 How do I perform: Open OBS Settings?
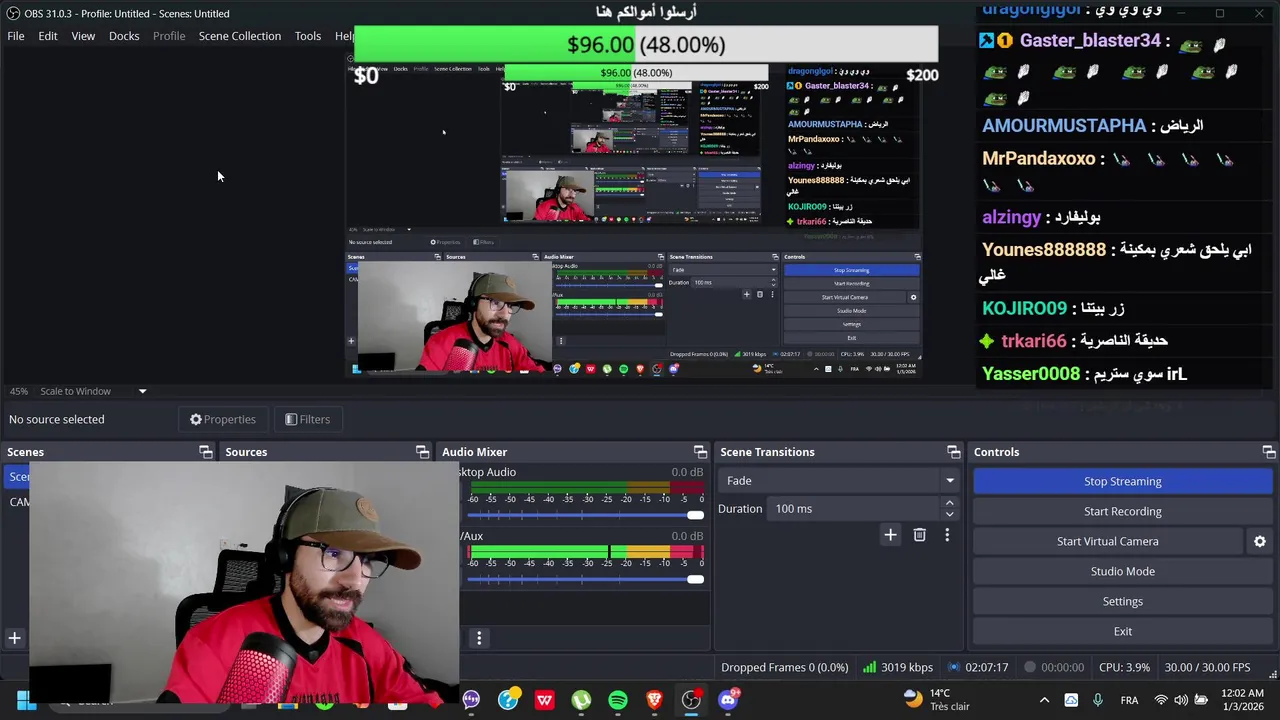click(x=1122, y=601)
